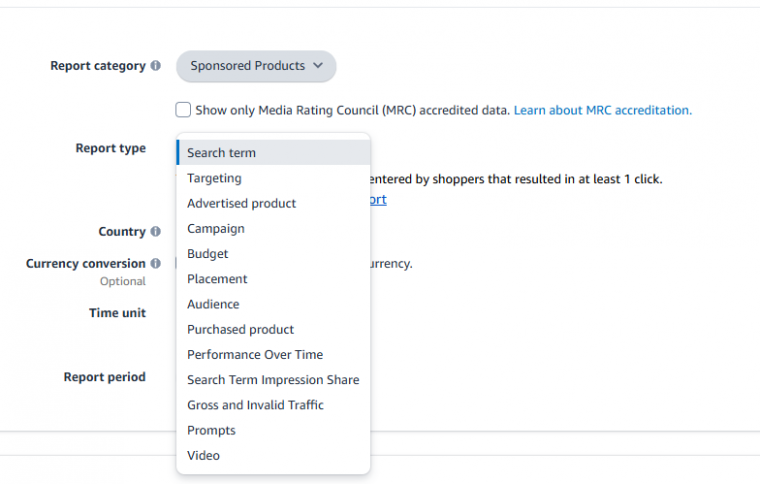The image size is (760, 484).
Task: Select Audience from the dropdown list
Action: [x=273, y=304]
